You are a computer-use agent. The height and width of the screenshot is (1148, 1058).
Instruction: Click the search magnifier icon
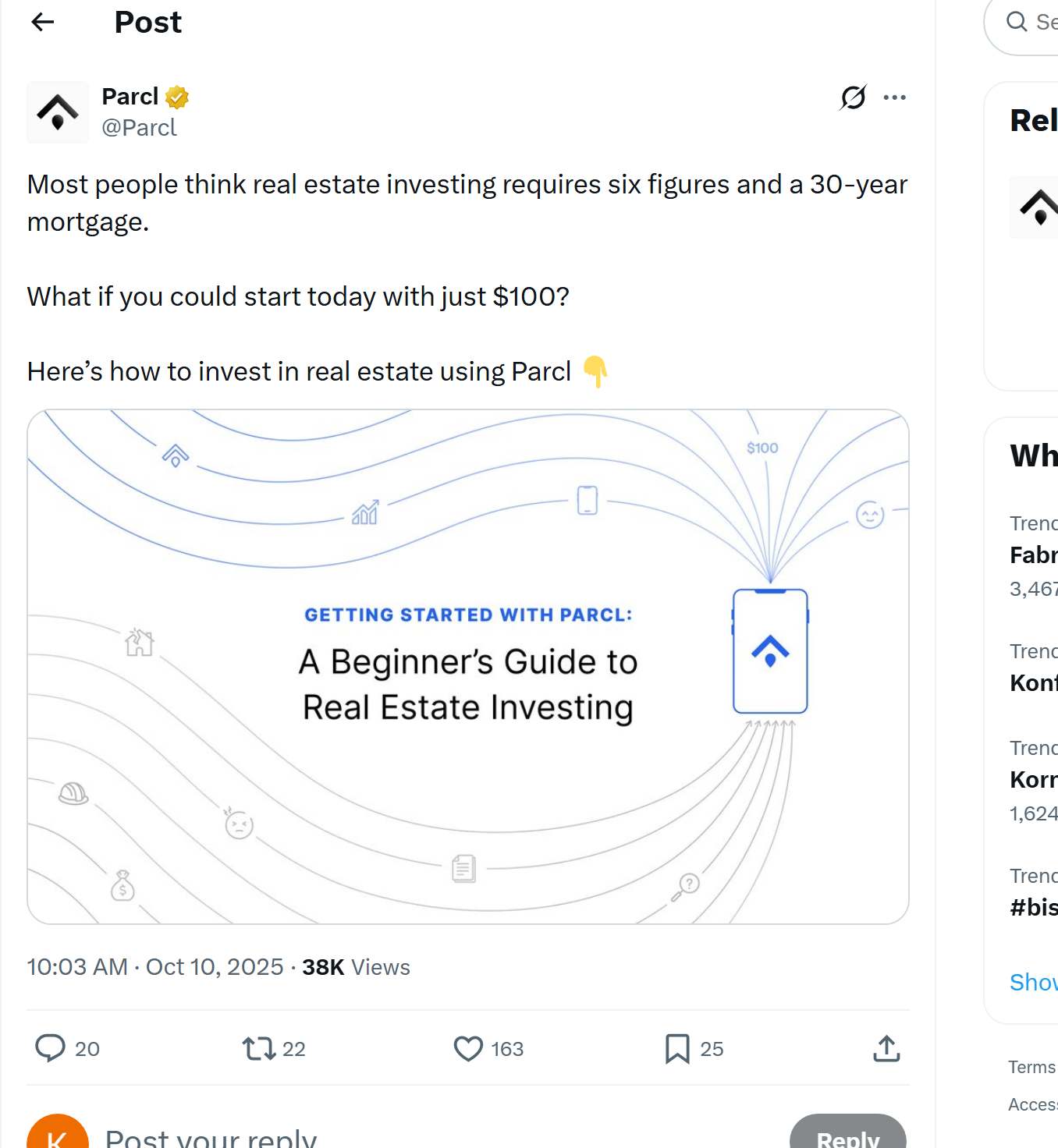[1017, 22]
